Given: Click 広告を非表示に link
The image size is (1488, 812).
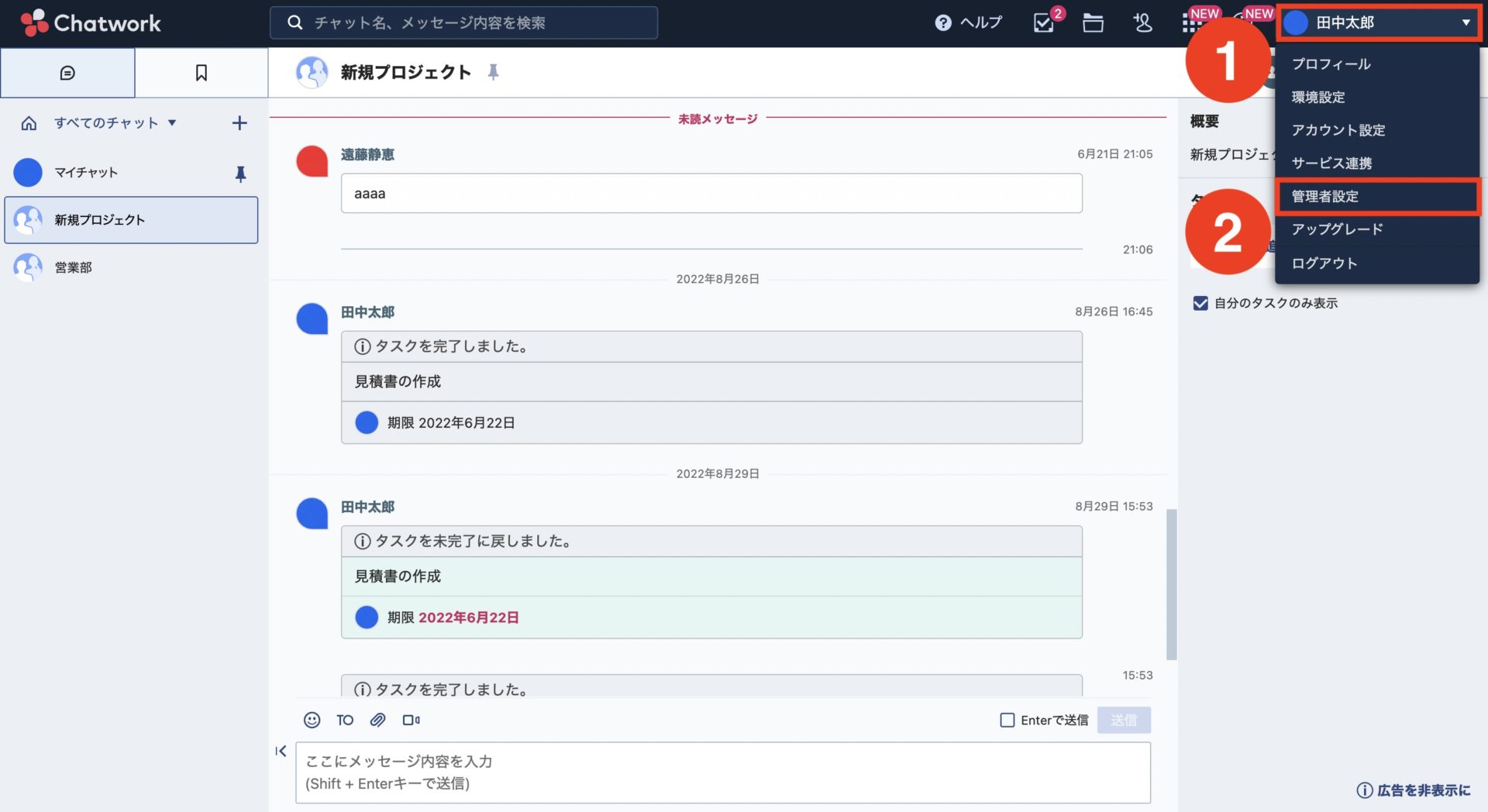Looking at the screenshot, I should point(1414,790).
